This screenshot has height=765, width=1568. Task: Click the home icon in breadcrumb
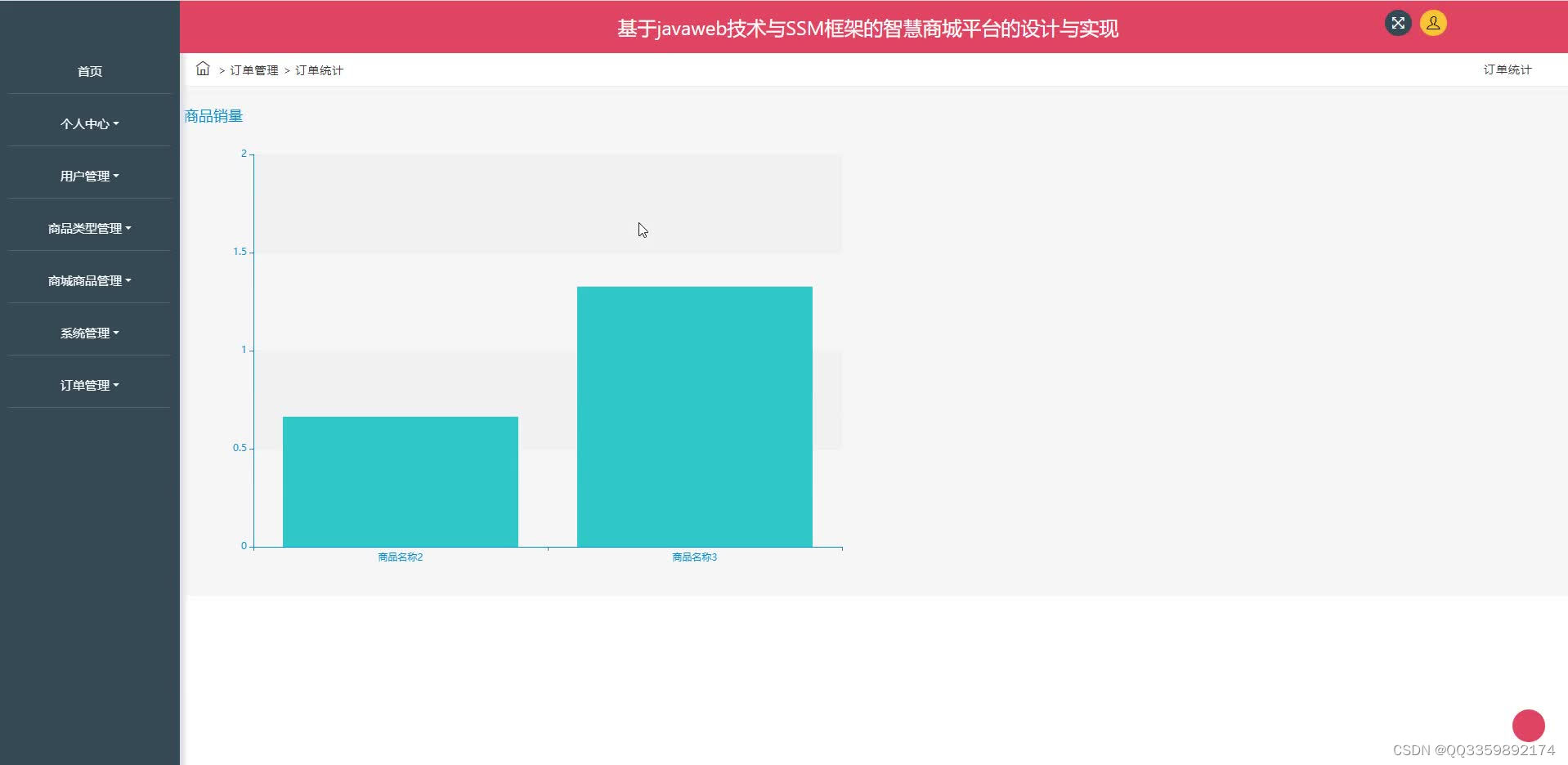point(203,69)
